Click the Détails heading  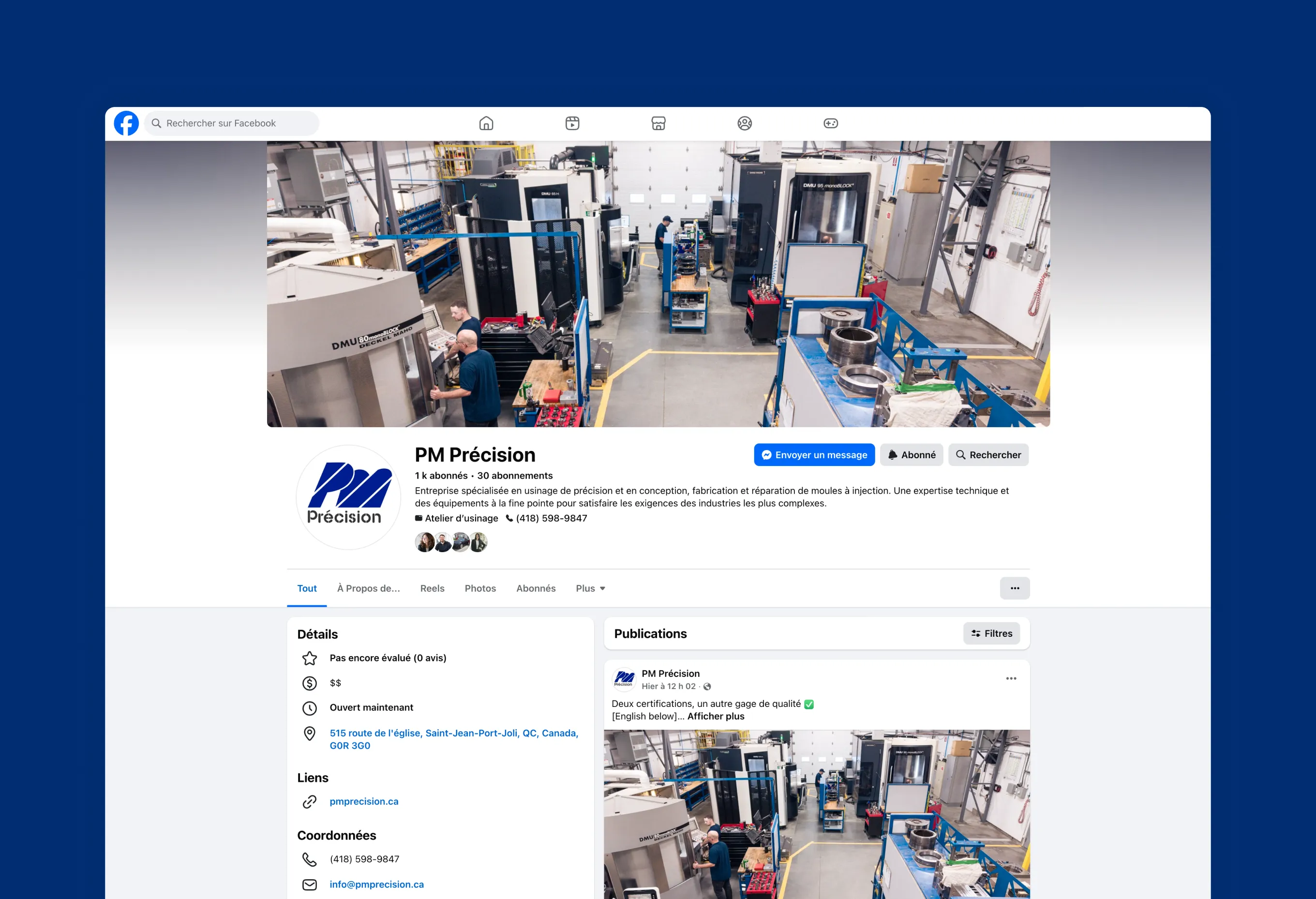click(x=318, y=634)
